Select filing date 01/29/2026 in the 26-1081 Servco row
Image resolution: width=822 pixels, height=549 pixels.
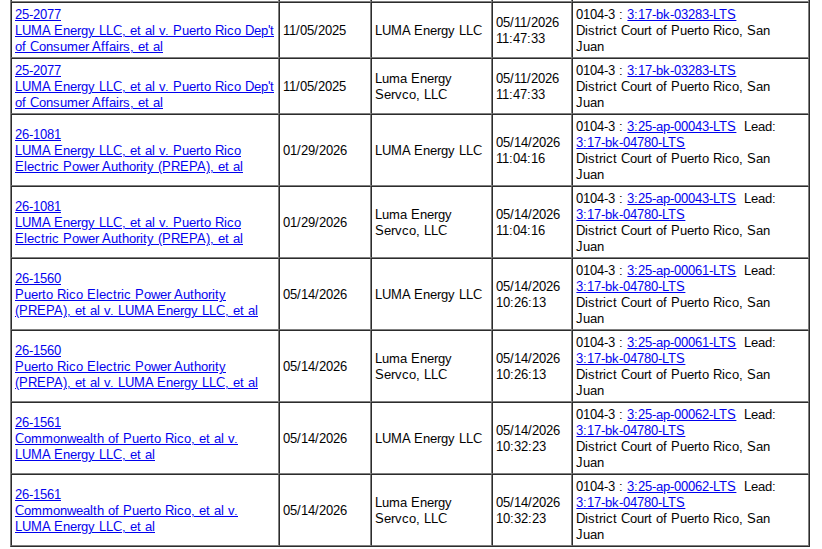[x=315, y=222]
